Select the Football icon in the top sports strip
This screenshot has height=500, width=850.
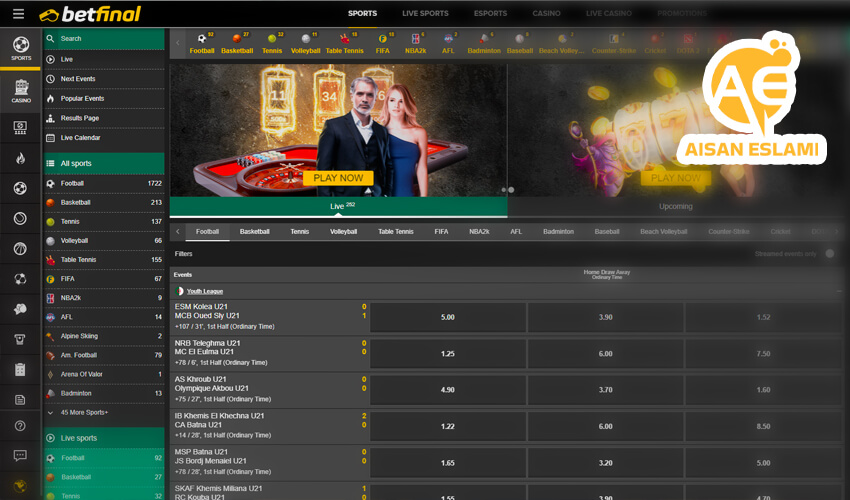[202, 43]
